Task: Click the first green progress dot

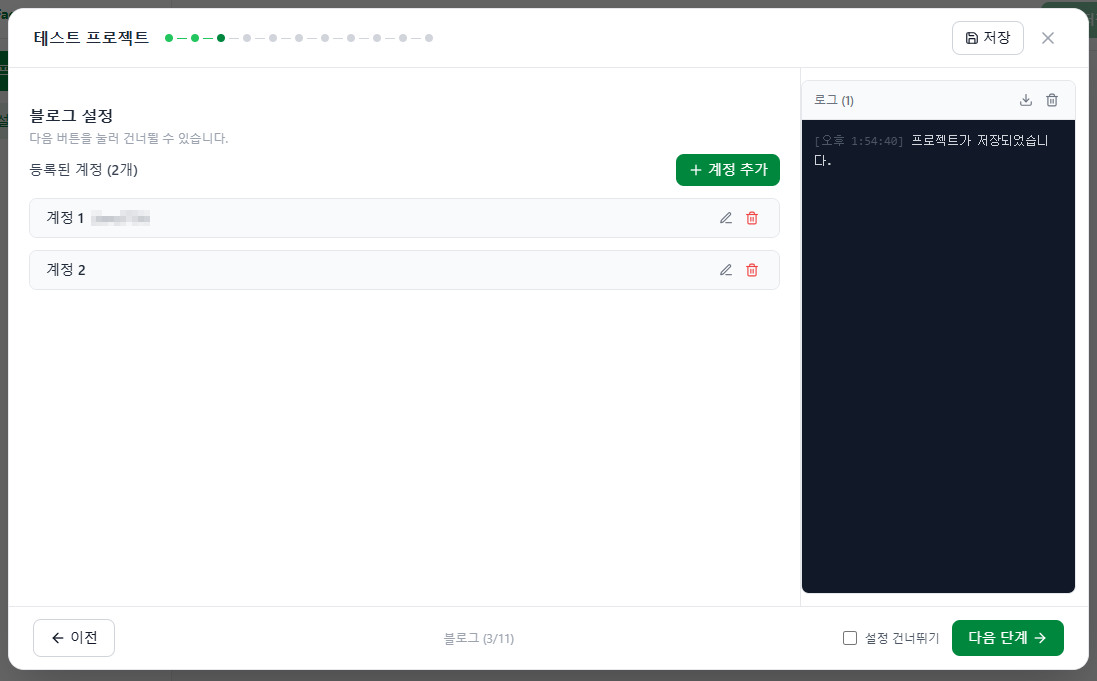Action: [x=169, y=38]
